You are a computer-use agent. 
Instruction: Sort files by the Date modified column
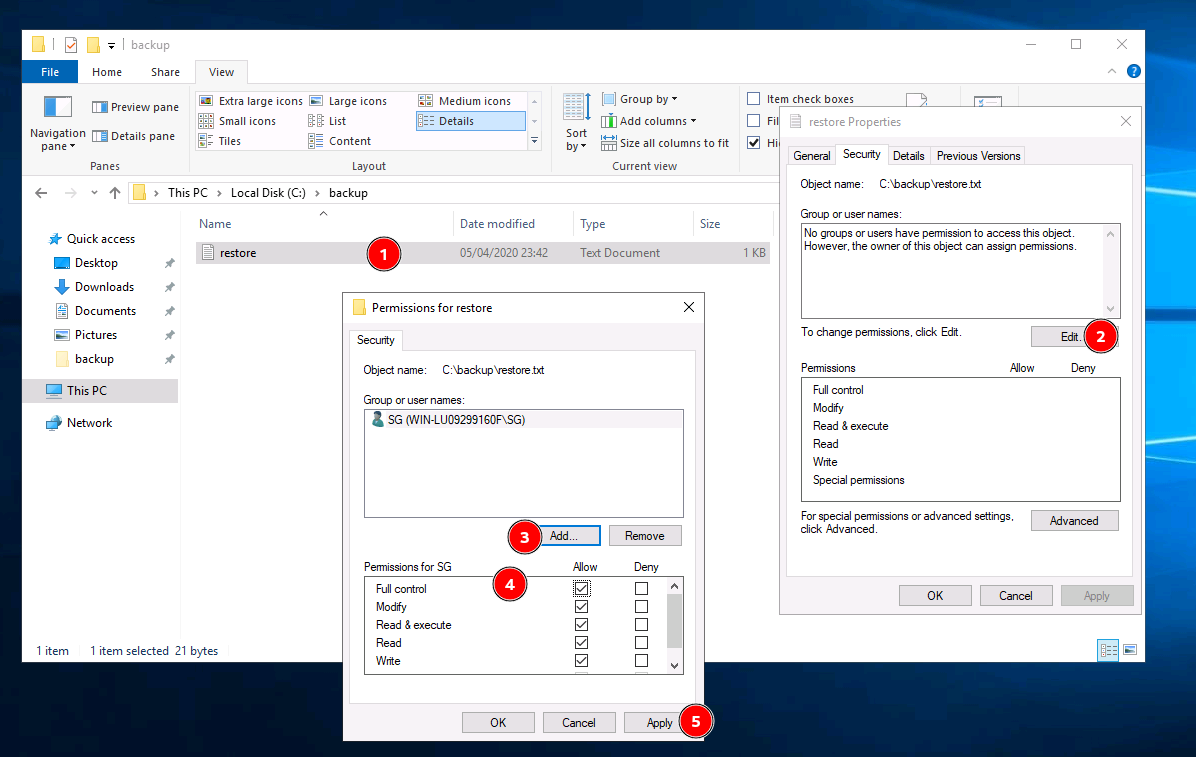pos(497,224)
